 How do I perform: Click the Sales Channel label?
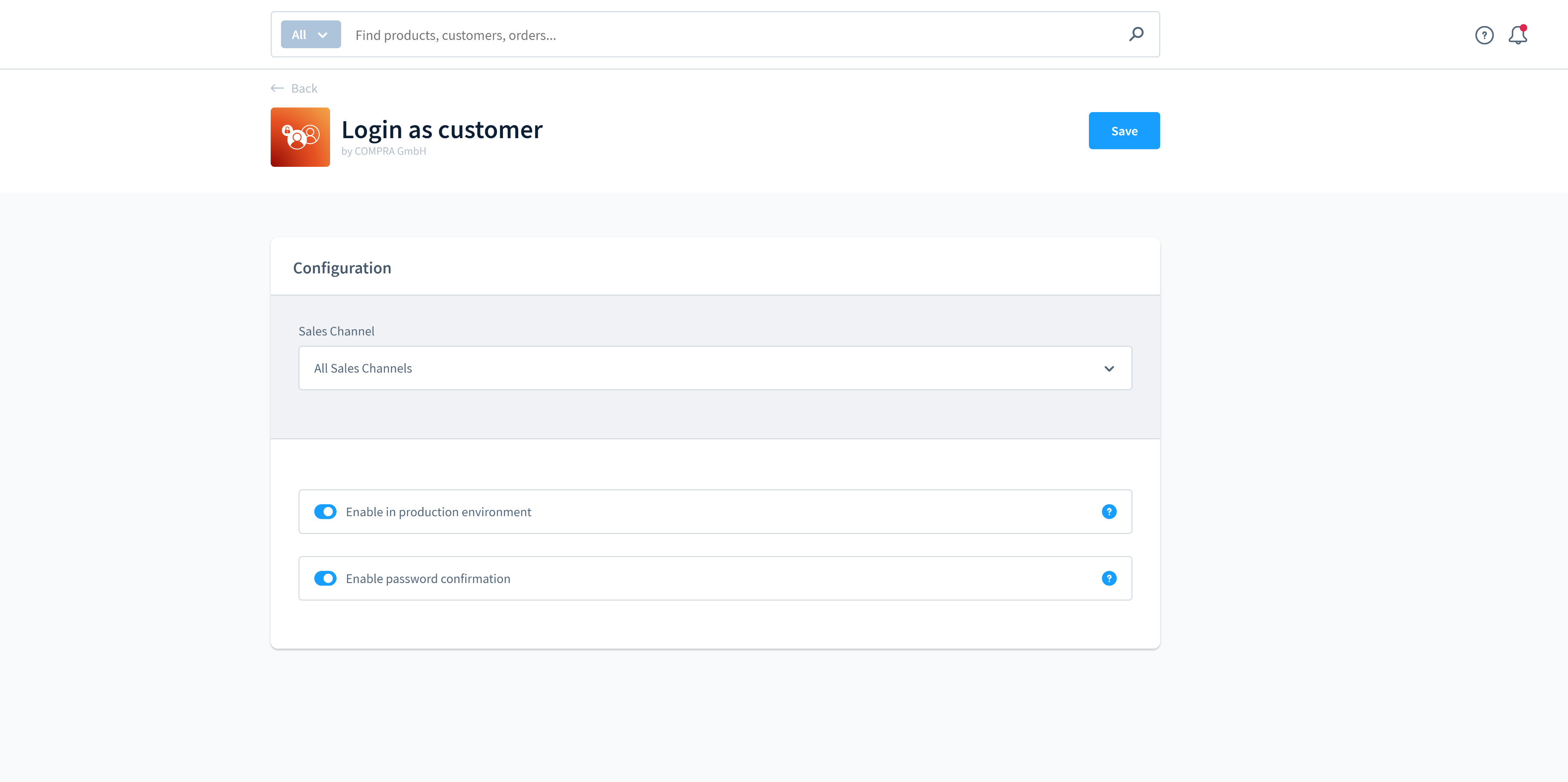(336, 331)
